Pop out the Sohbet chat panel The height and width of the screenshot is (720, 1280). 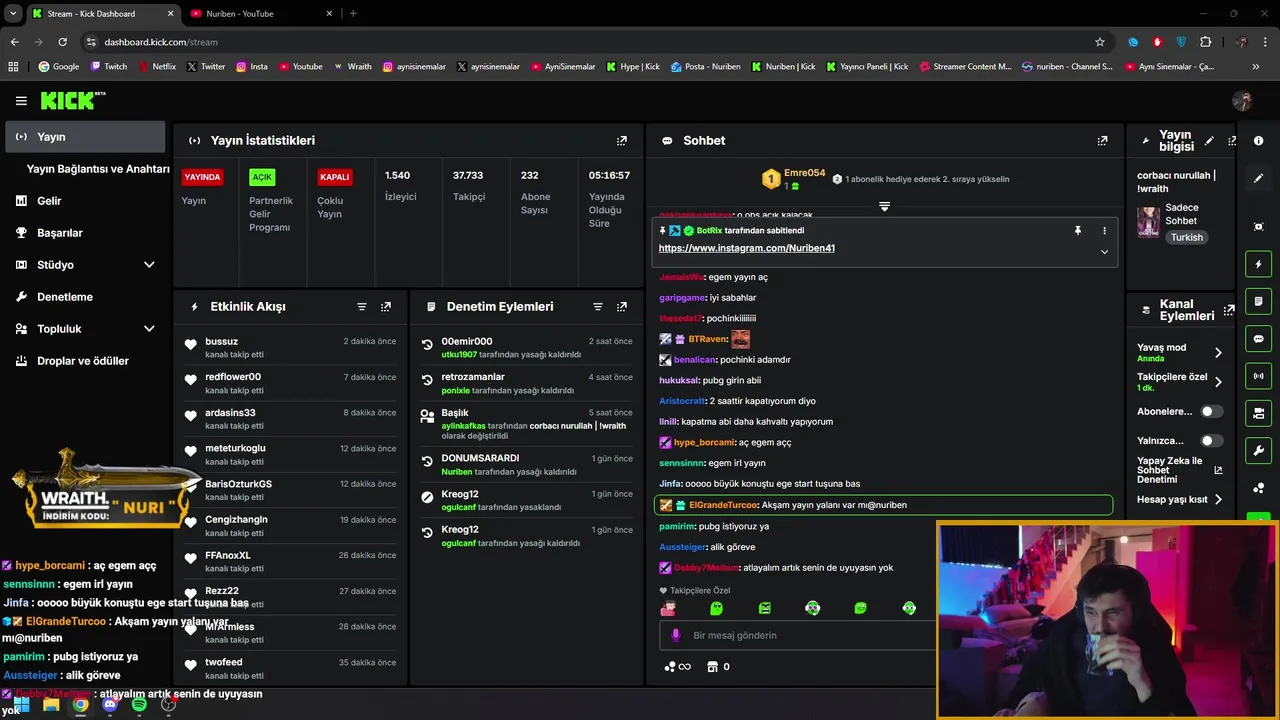(x=1102, y=141)
